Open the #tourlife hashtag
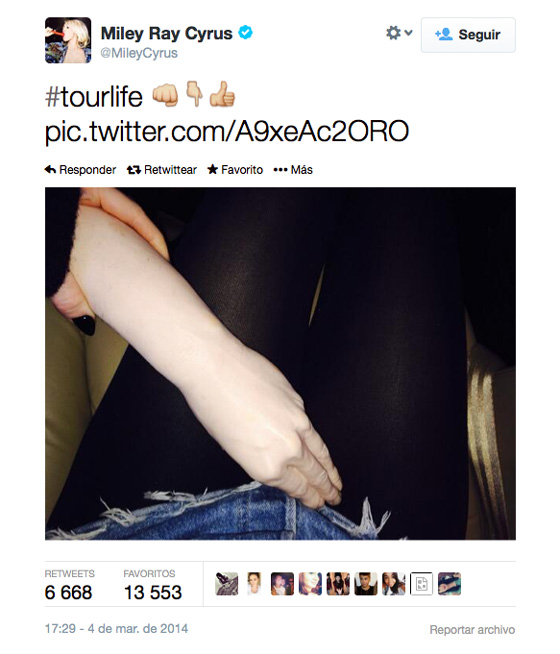 pyautogui.click(x=94, y=97)
